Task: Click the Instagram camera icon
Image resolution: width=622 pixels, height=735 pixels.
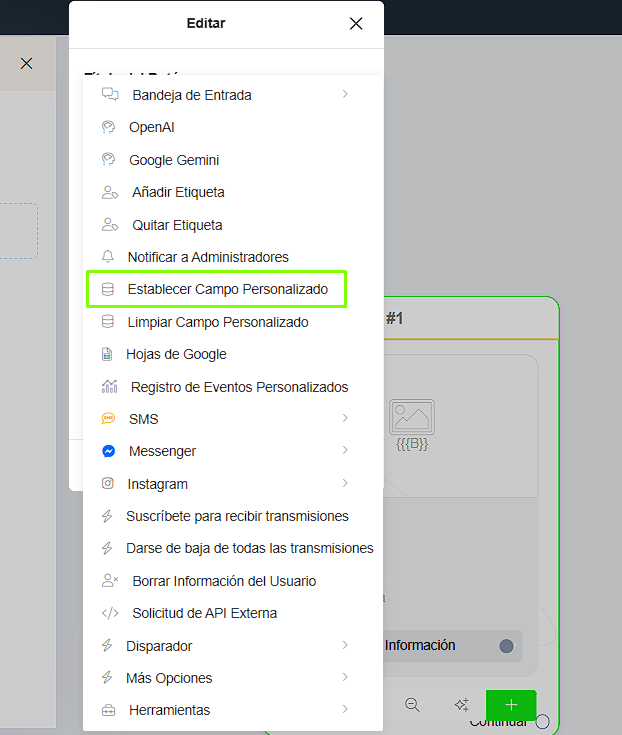Action: [x=108, y=483]
